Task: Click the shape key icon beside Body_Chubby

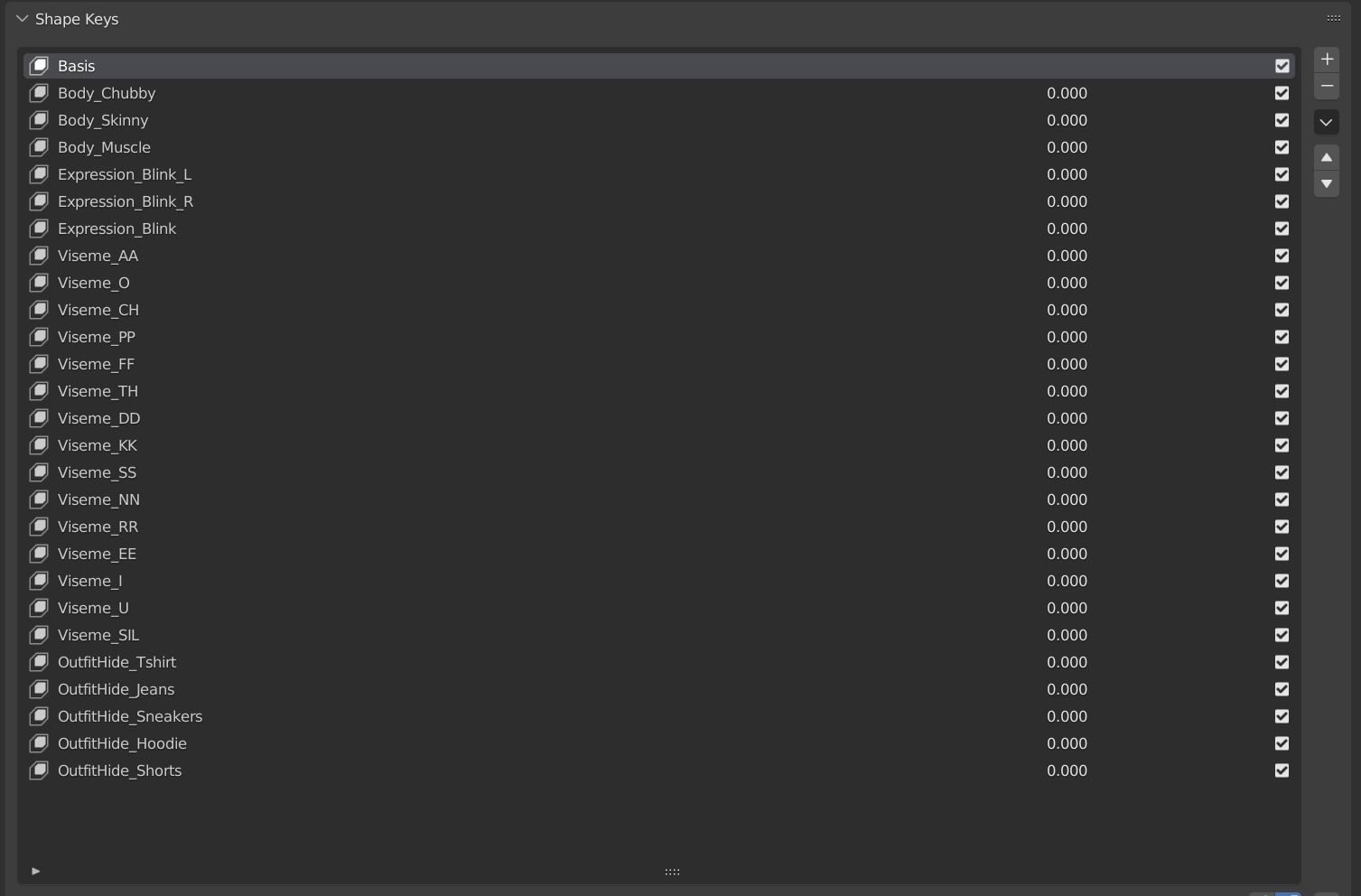Action: 39,93
